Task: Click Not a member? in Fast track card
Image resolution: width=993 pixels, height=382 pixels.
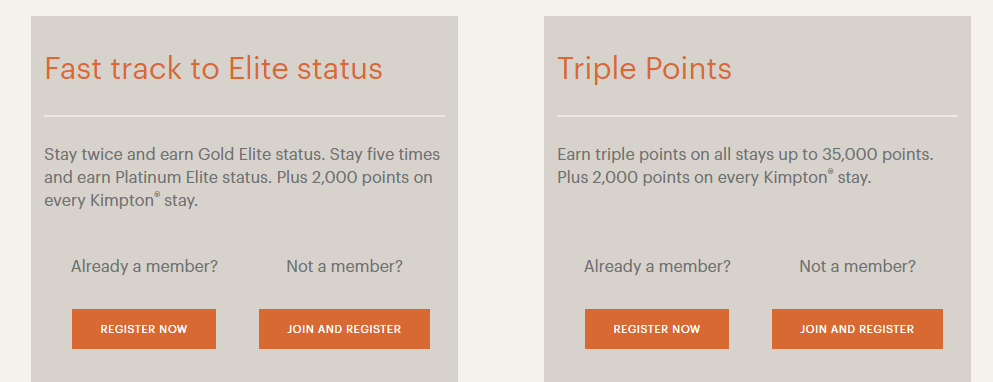Action: coord(345,267)
